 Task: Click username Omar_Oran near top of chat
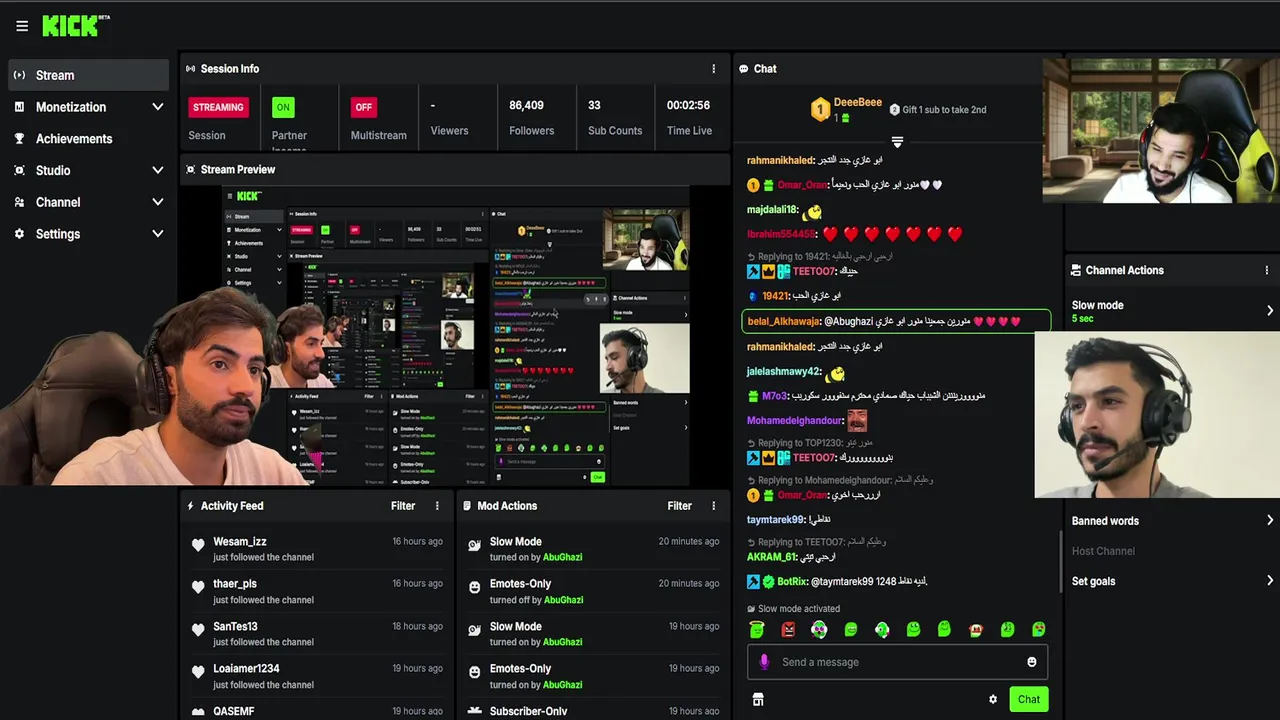[803, 185]
